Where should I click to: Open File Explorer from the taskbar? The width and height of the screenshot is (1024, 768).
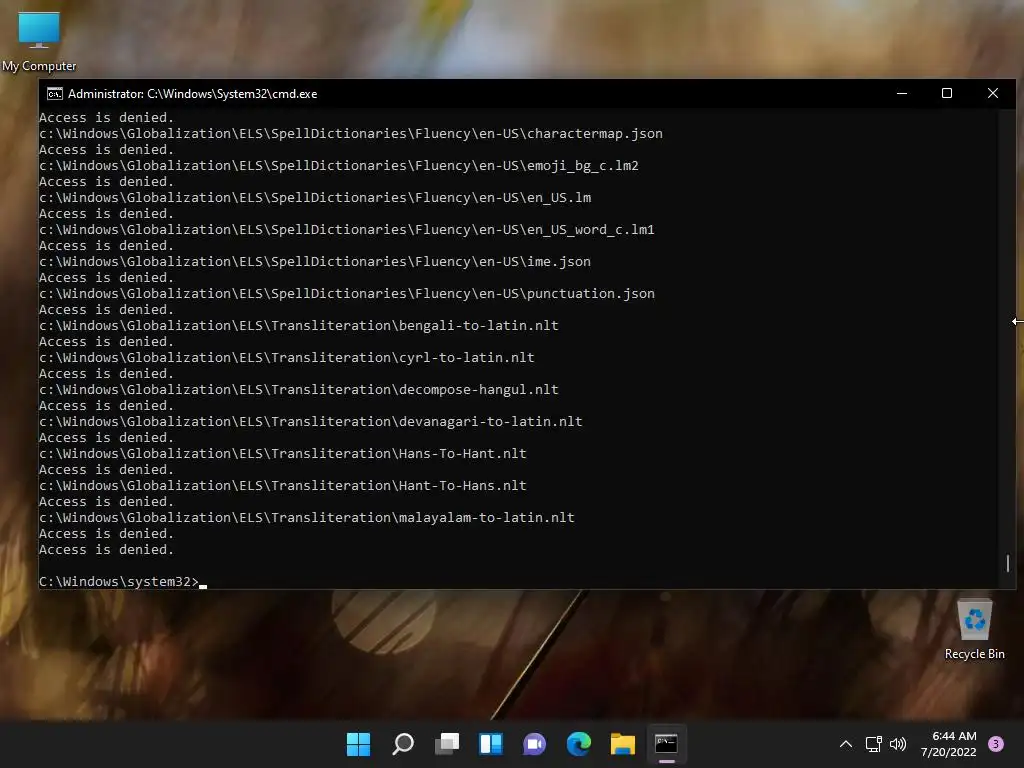[x=622, y=744]
